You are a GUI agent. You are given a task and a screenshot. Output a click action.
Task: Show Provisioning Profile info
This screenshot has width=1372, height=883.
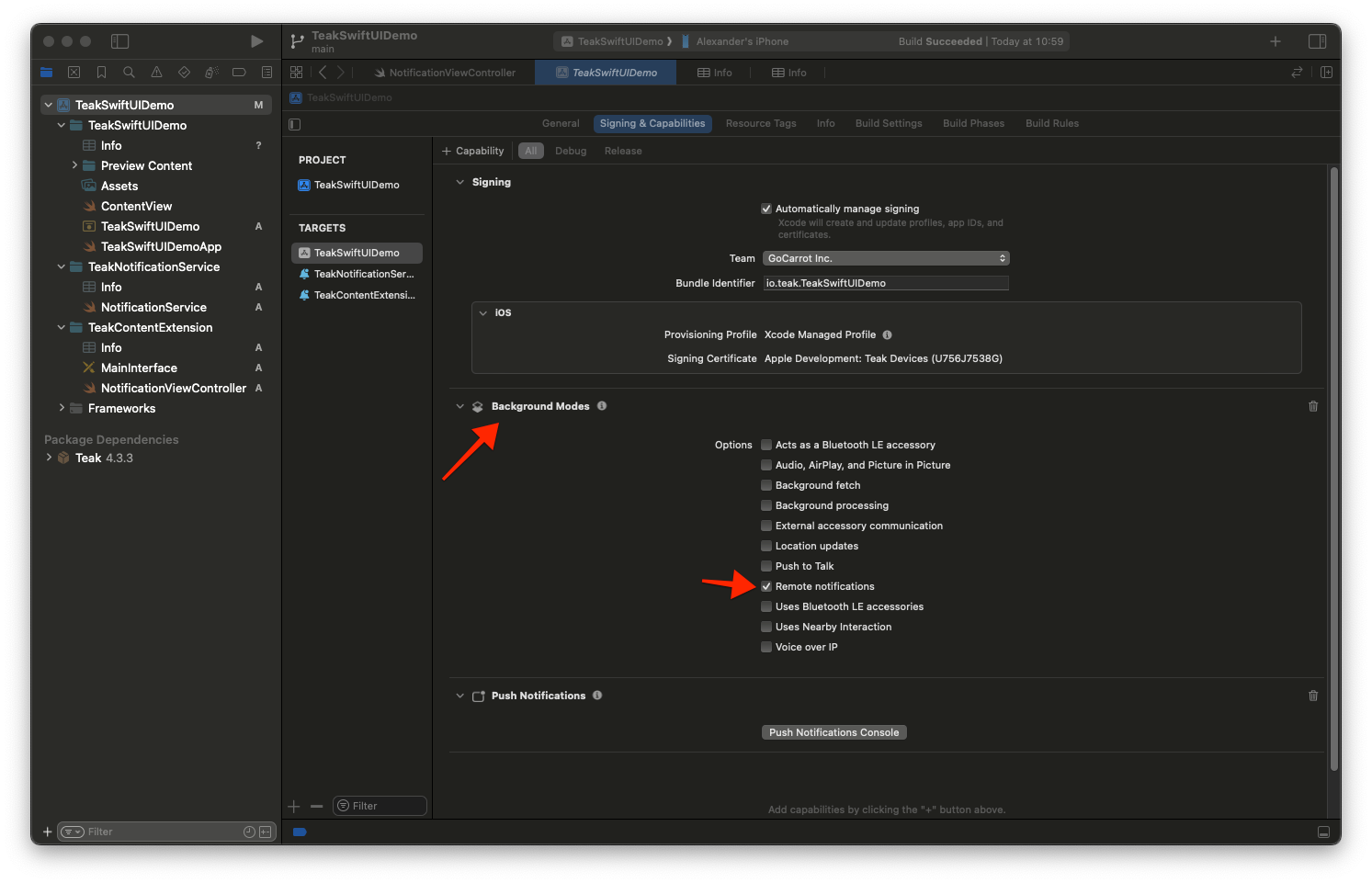(888, 334)
